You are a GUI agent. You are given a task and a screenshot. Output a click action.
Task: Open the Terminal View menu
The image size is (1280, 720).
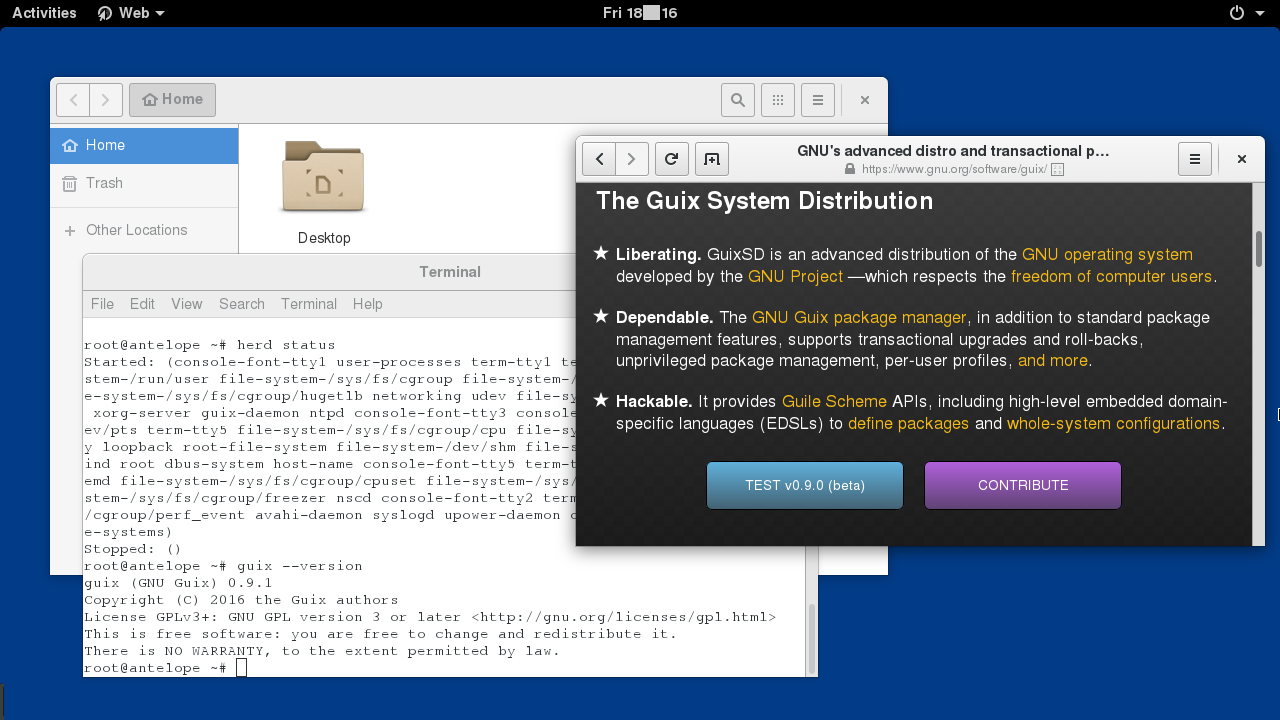pos(186,304)
